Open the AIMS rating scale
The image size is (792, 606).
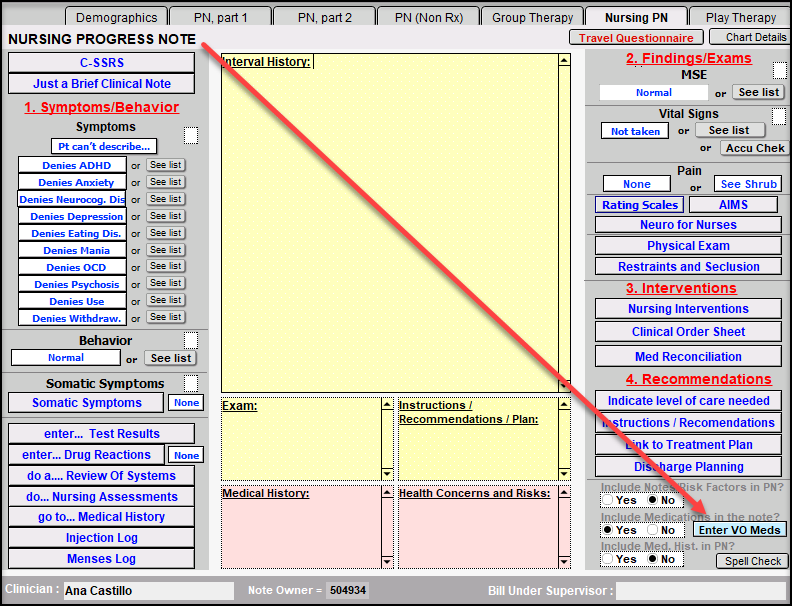[733, 205]
